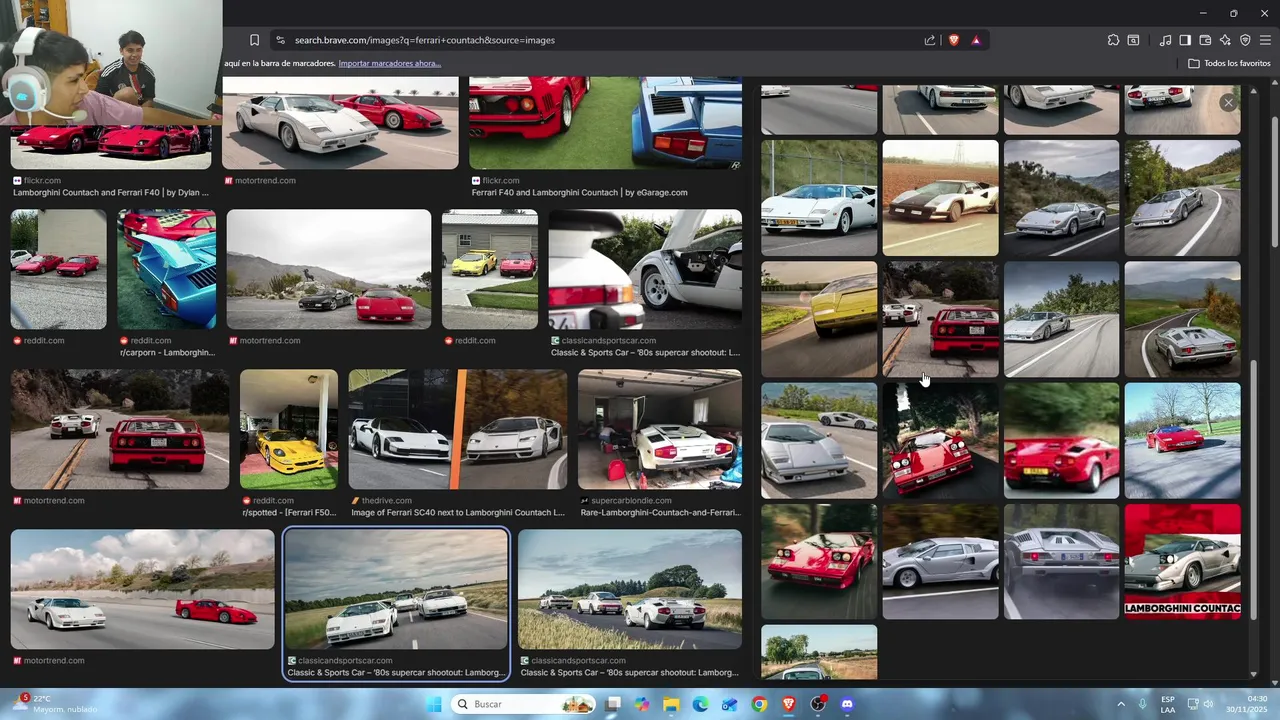Select the highlighted Classic & Sports Car thumbnail

(396, 590)
